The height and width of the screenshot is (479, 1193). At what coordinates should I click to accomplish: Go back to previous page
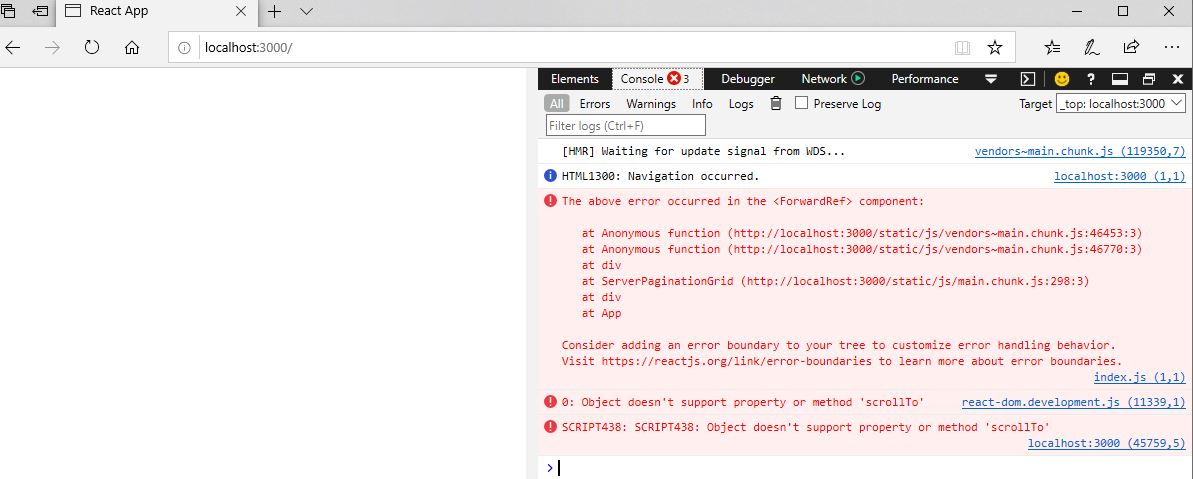tap(13, 48)
